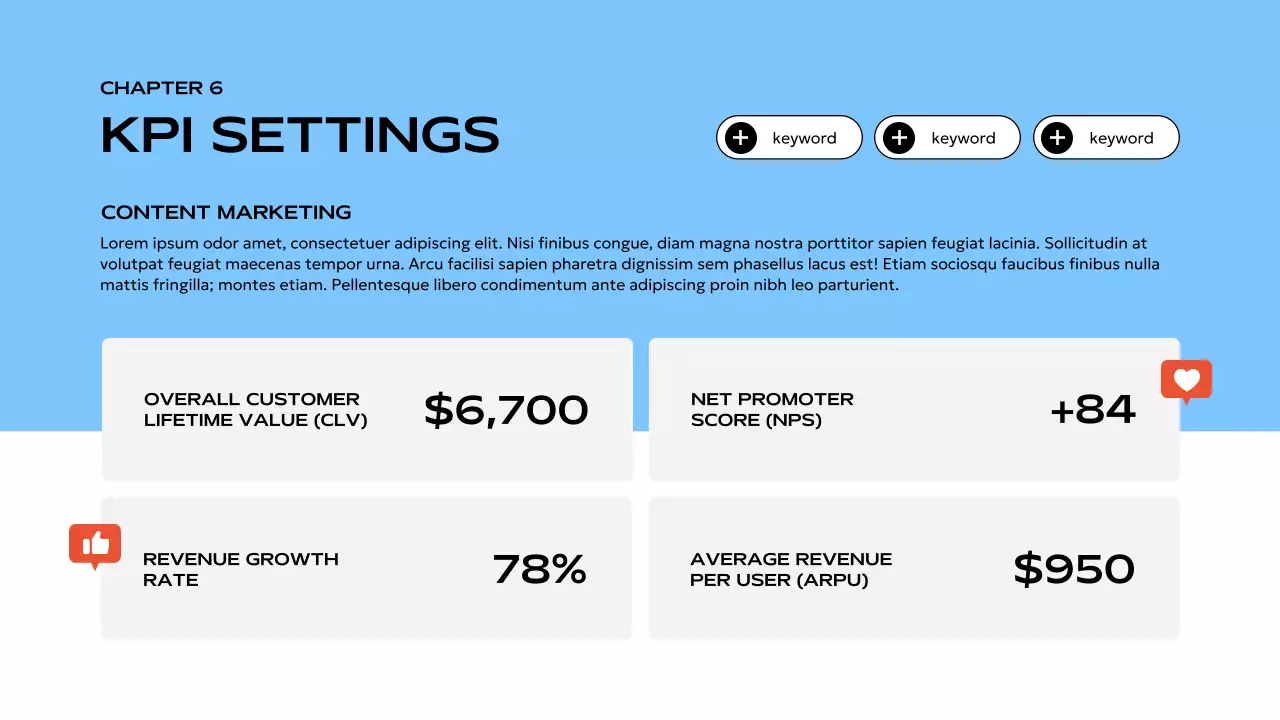Select the leftmost keyword label text
Image resolution: width=1280 pixels, height=720 pixels.
tap(804, 138)
